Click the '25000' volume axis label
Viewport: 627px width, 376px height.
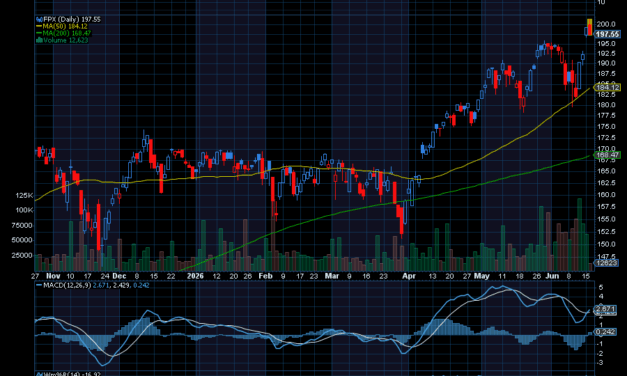pos(22,255)
